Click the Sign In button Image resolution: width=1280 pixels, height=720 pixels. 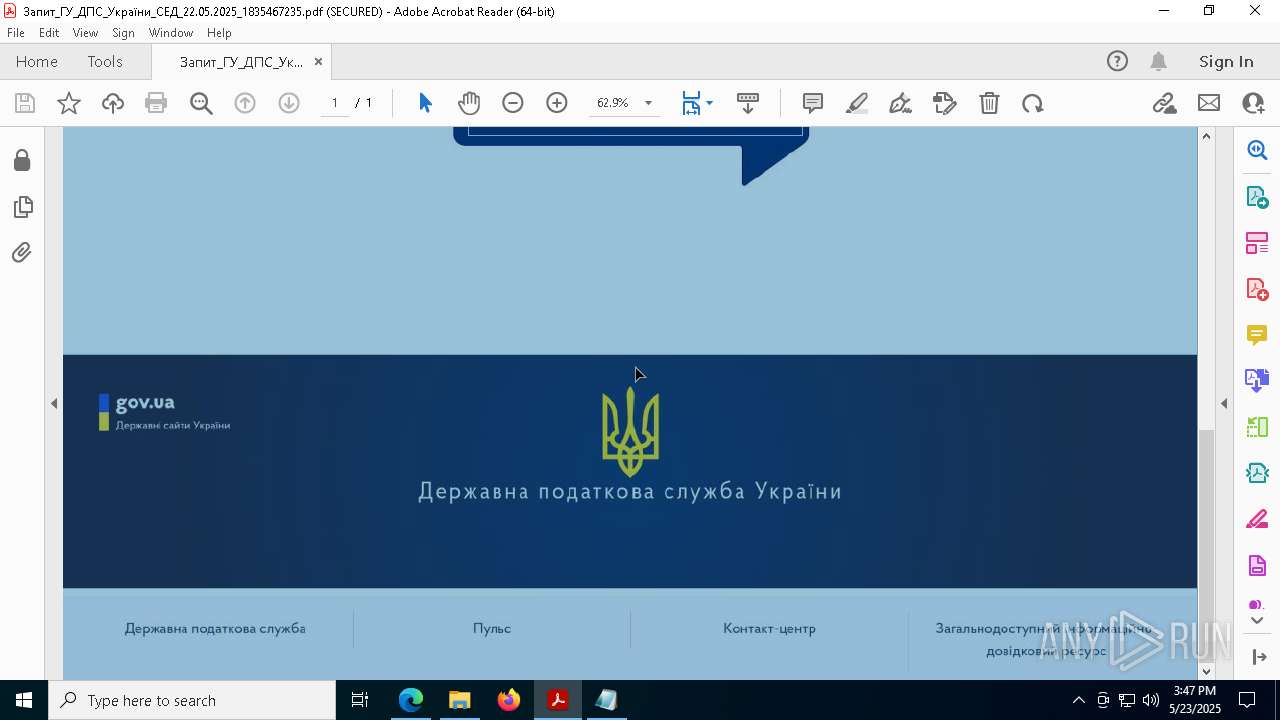1226,61
